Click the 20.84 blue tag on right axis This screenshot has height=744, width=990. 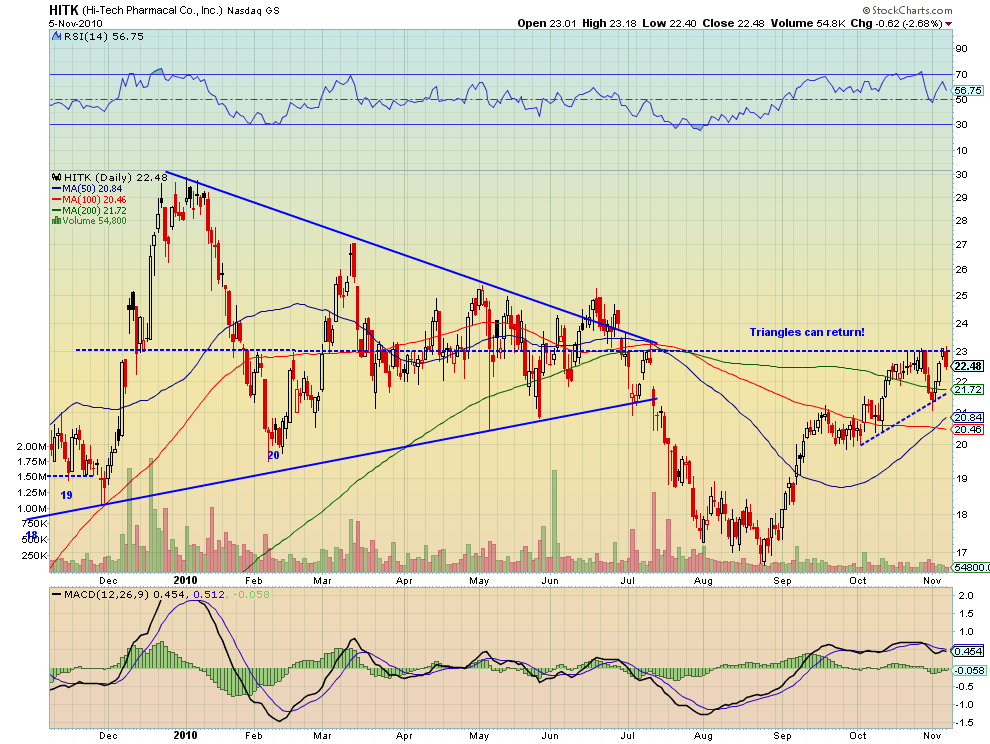point(968,417)
